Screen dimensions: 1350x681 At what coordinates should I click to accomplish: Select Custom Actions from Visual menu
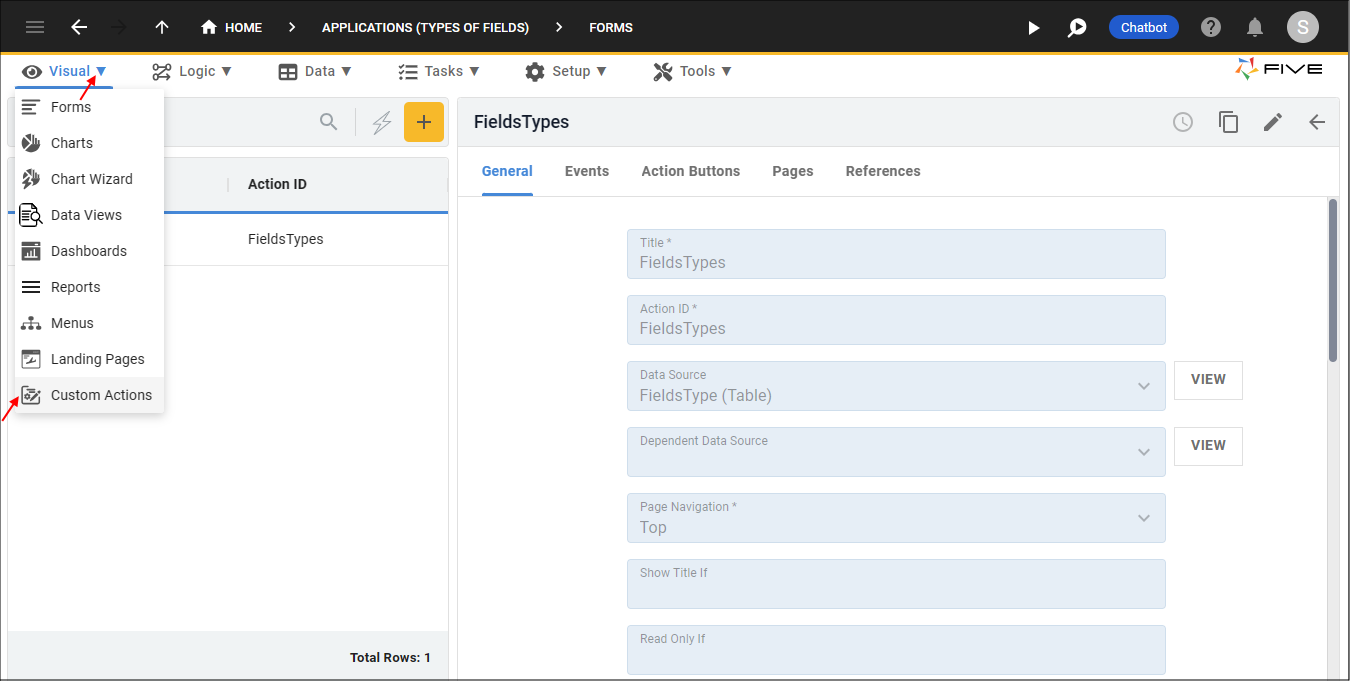101,395
